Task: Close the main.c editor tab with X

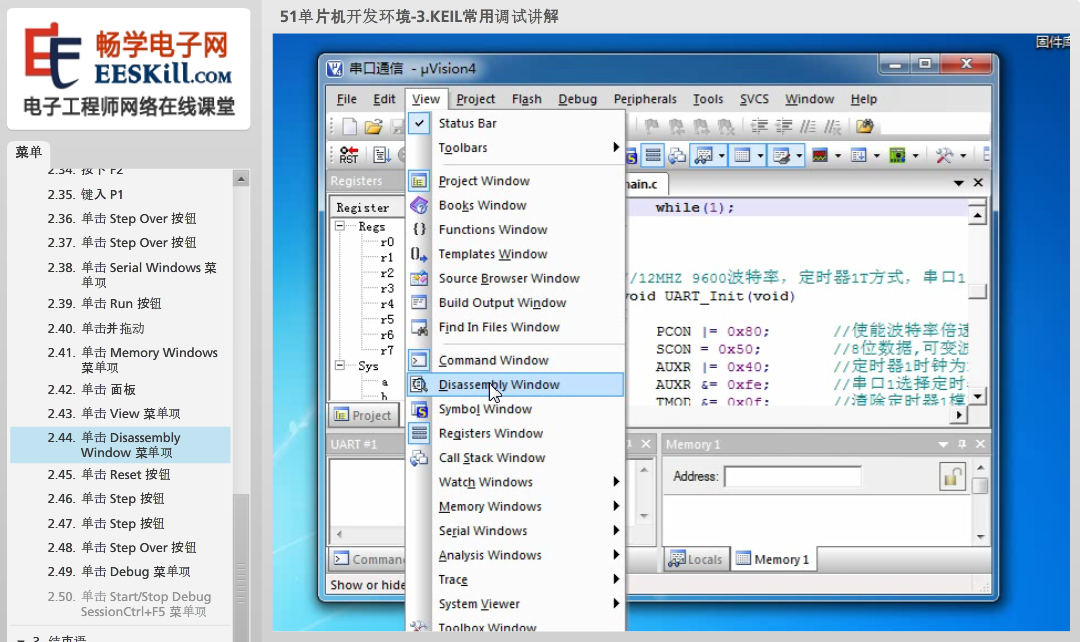Action: tap(978, 183)
